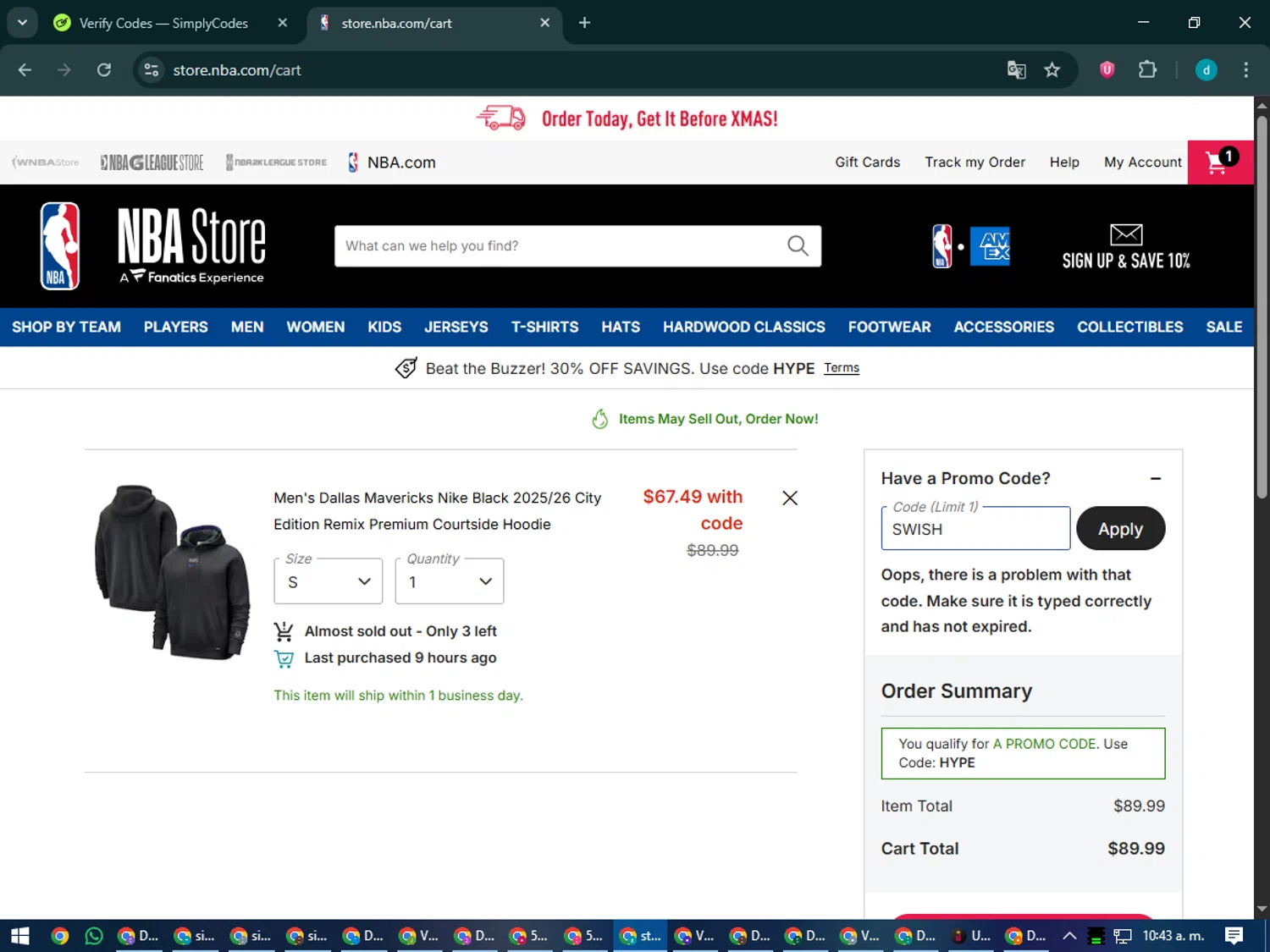1270x952 pixels.
Task: Click the address bar URL
Action: pyautogui.click(x=237, y=70)
